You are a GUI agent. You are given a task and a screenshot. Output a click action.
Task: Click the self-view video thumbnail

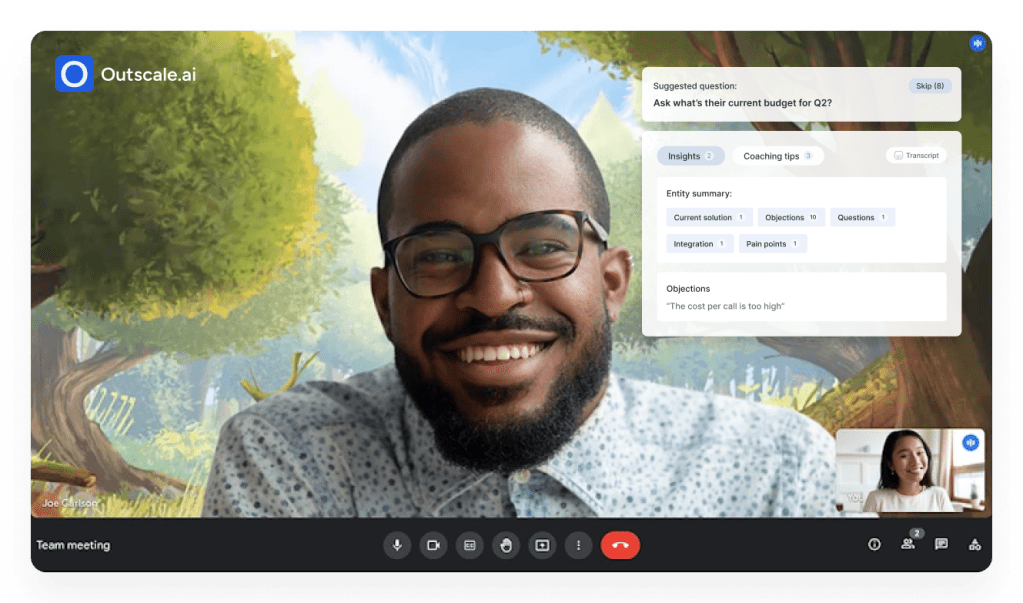tap(909, 471)
